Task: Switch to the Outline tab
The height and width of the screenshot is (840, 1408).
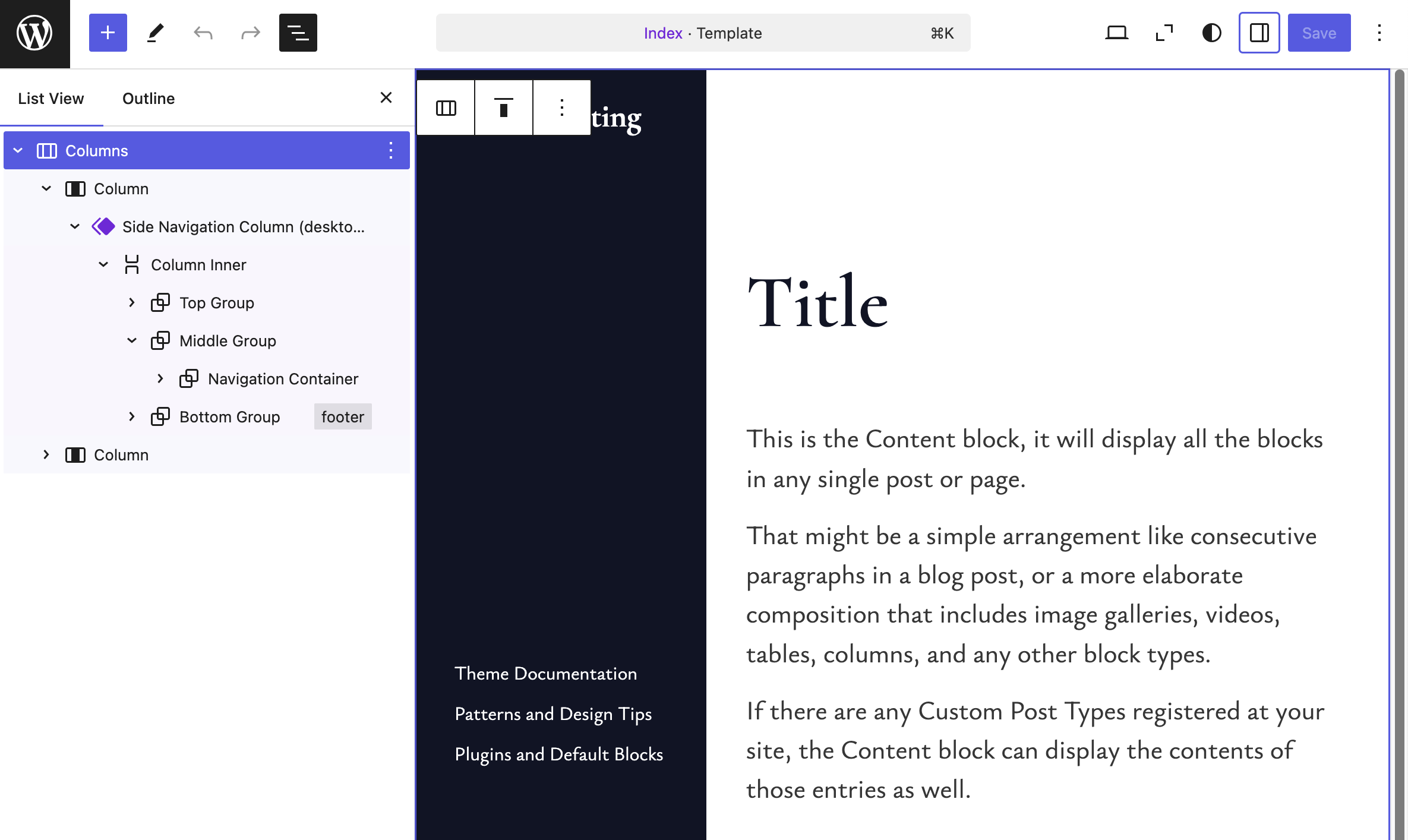Action: click(149, 99)
